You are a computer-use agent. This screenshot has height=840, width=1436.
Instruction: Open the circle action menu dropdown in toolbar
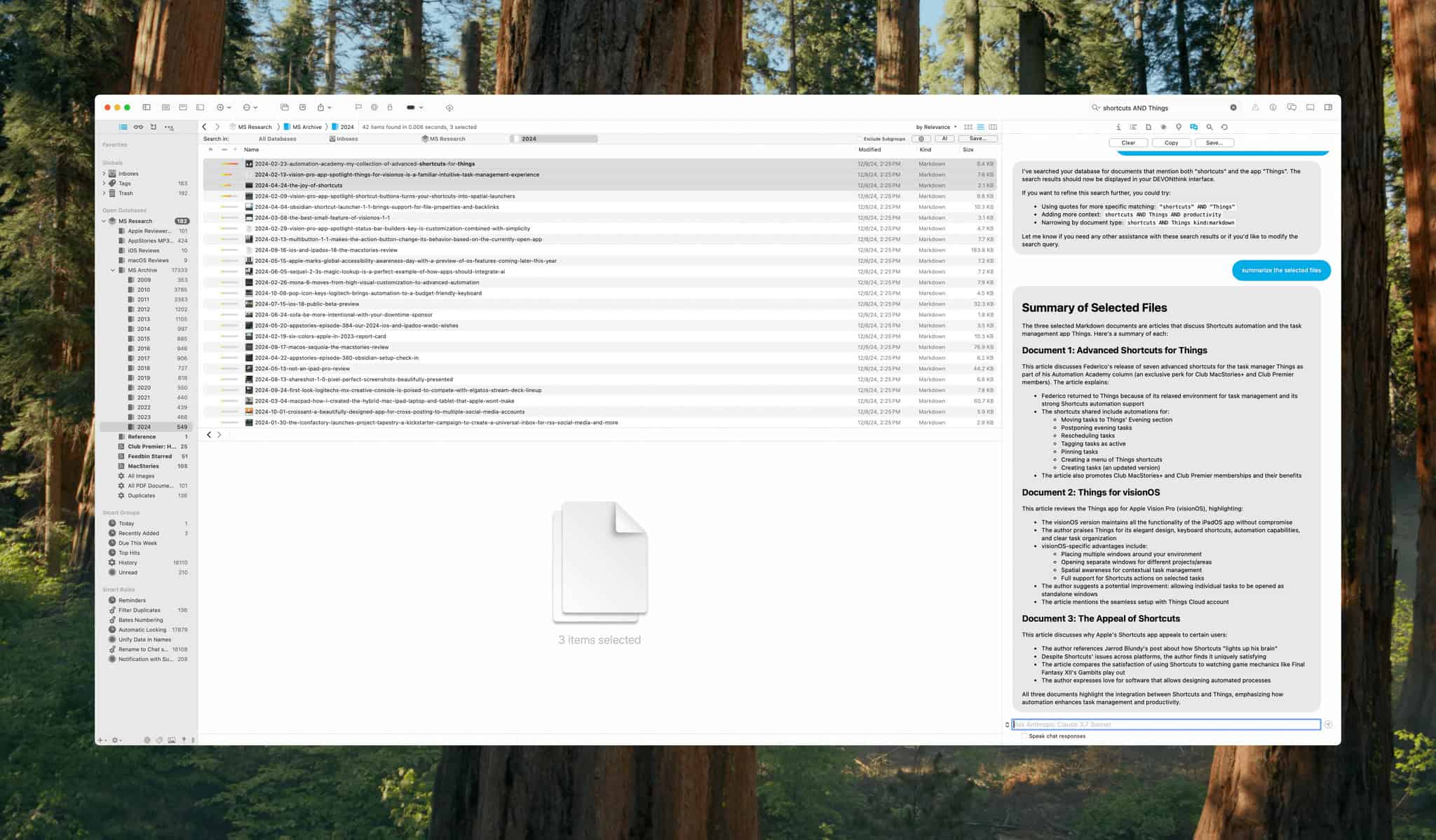pos(250,107)
